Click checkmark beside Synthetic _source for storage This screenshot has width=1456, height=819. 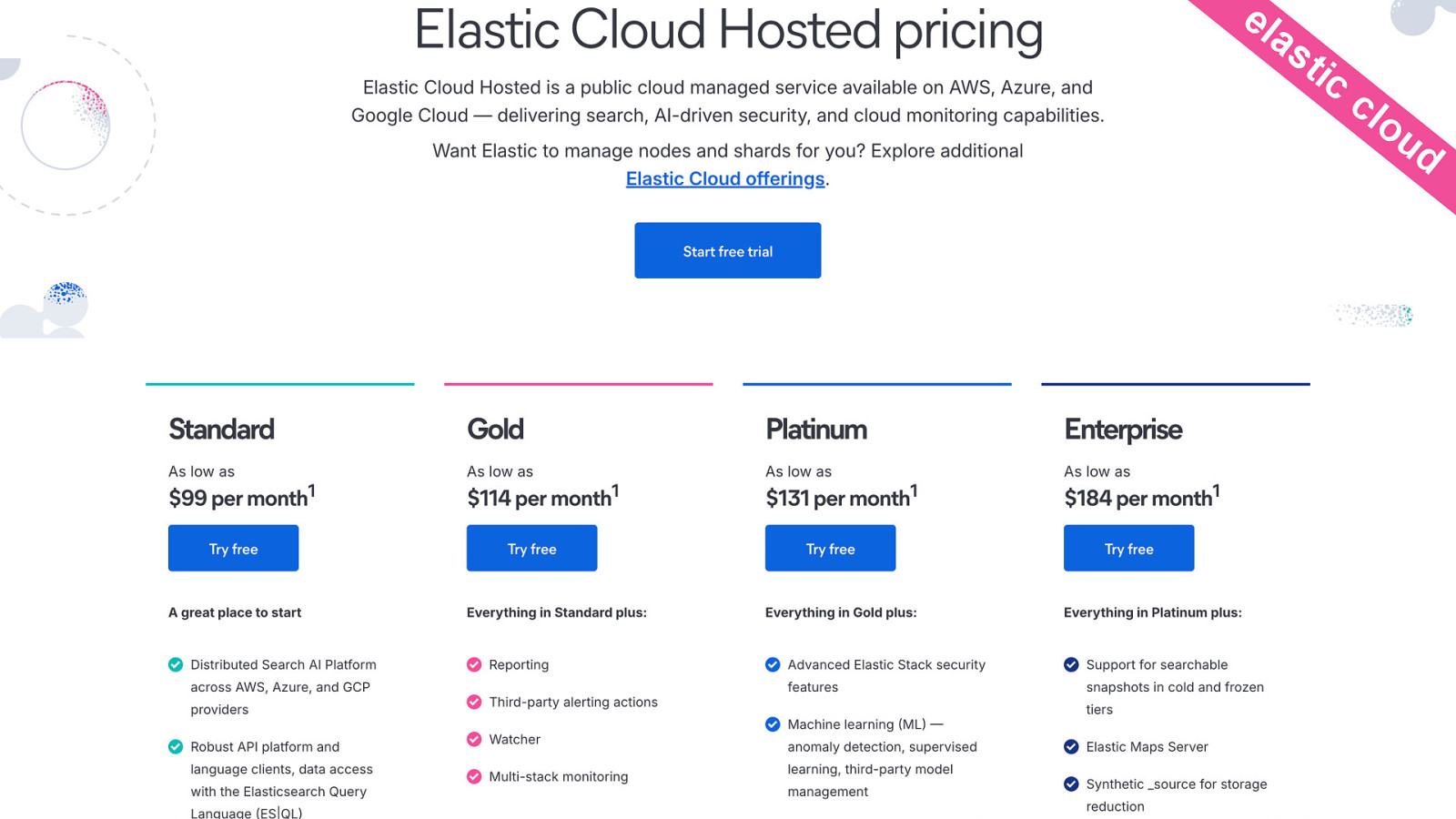coord(1071,784)
